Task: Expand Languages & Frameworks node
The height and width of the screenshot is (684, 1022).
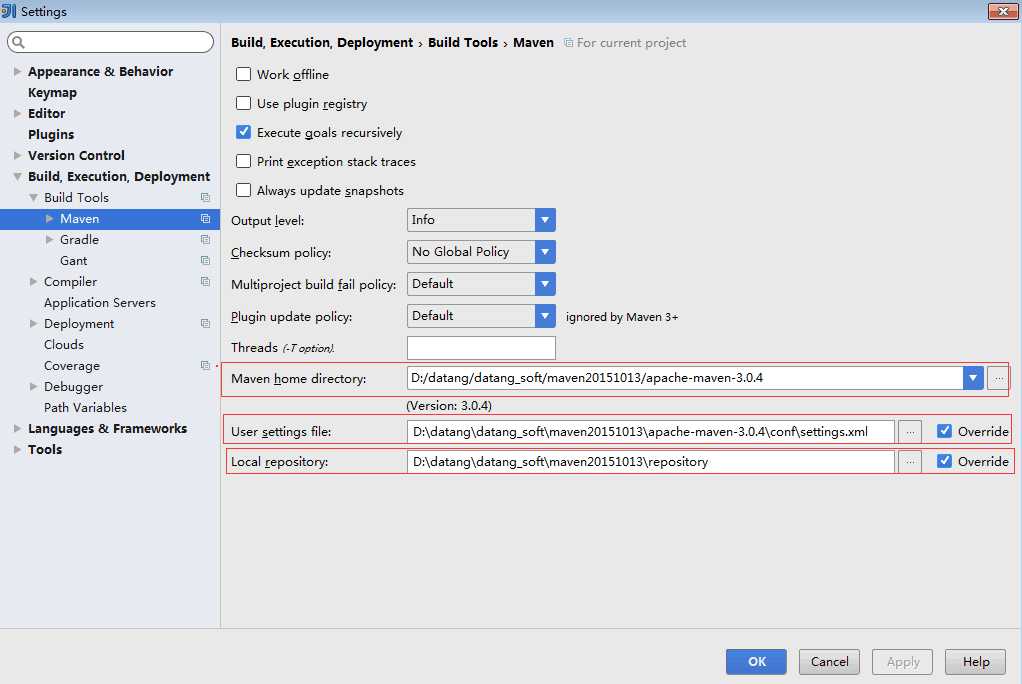Action: click(x=18, y=428)
